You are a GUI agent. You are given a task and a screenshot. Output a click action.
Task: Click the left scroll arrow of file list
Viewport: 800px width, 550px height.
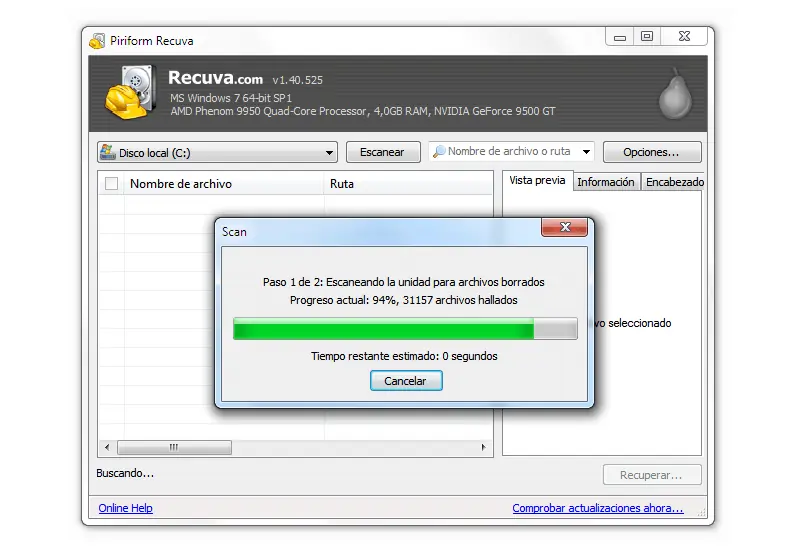point(107,447)
